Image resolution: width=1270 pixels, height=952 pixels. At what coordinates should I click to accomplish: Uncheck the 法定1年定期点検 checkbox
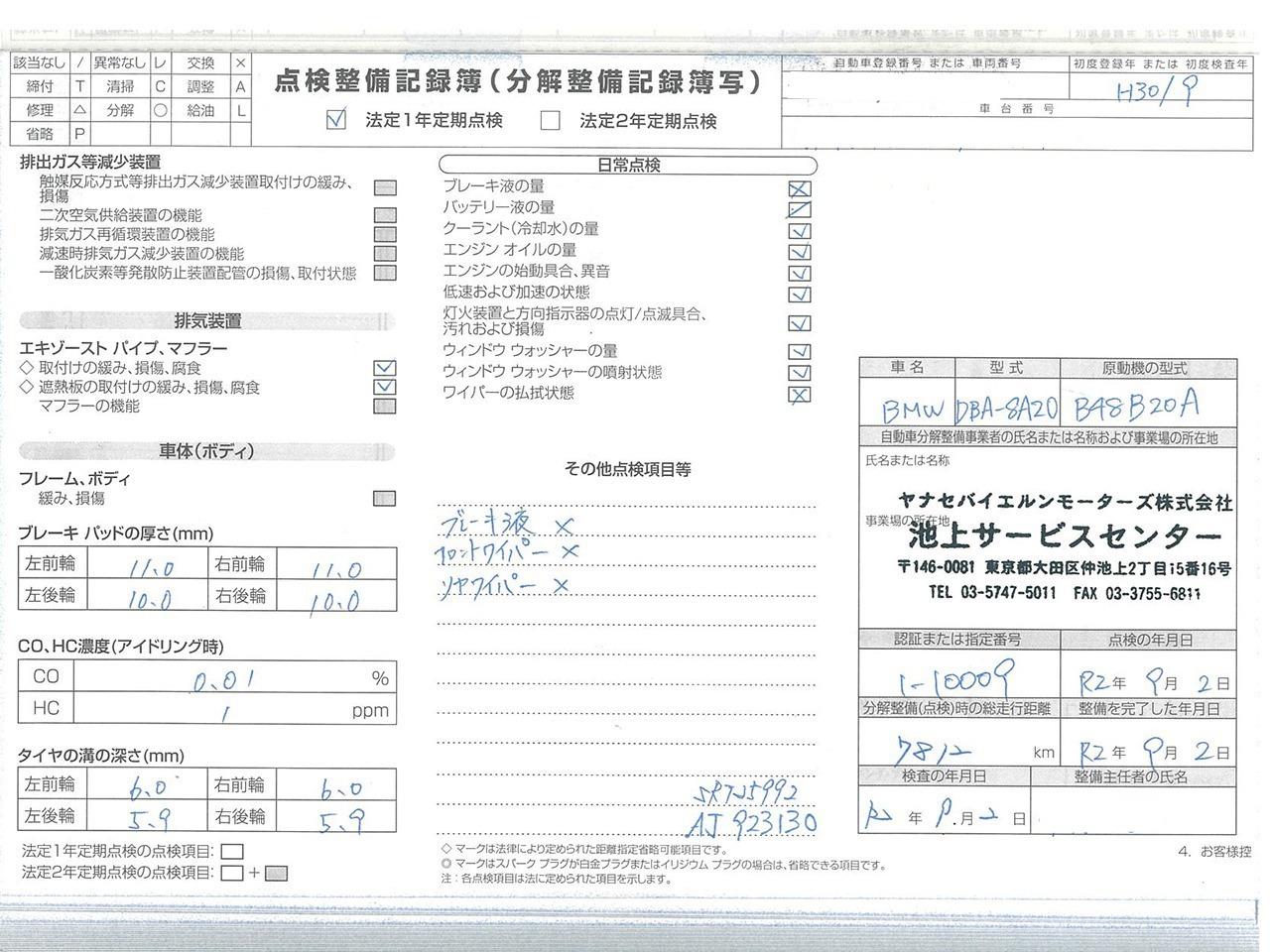click(x=336, y=120)
